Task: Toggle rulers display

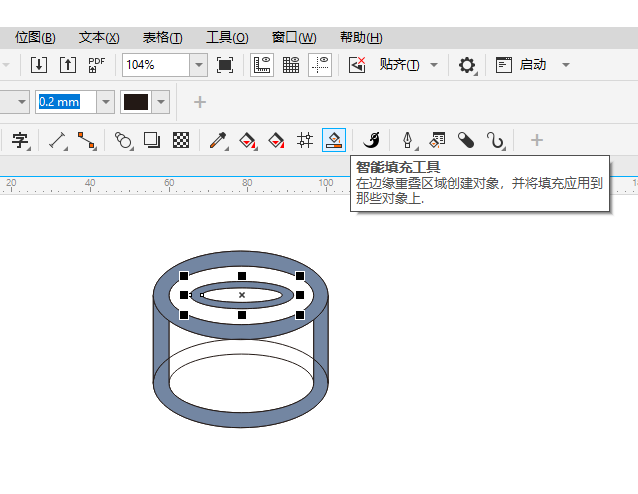Action: tap(262, 65)
